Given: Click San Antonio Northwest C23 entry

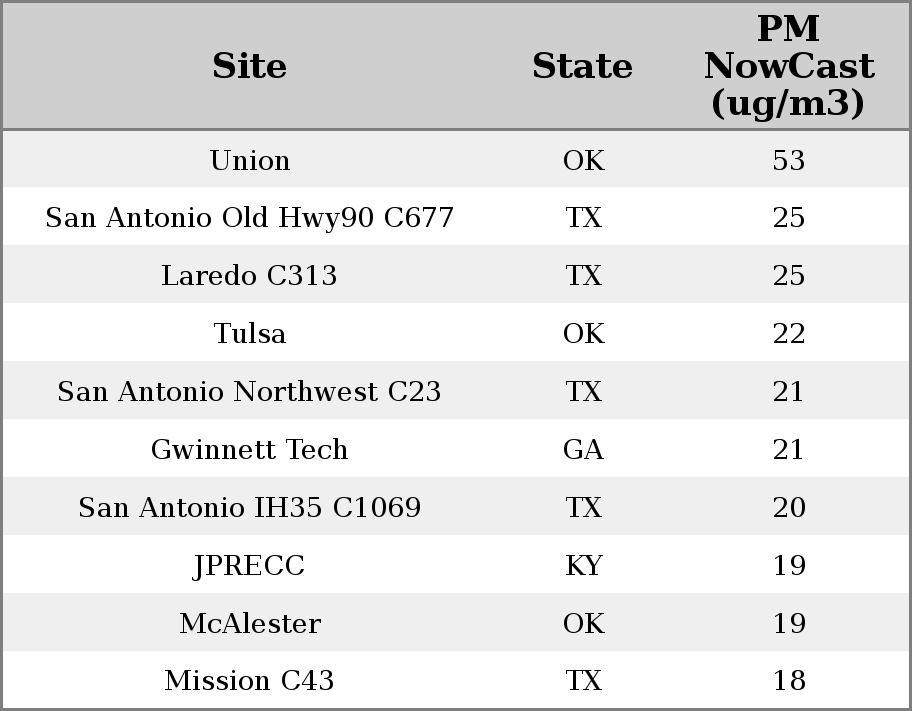Looking at the screenshot, I should pos(249,391).
